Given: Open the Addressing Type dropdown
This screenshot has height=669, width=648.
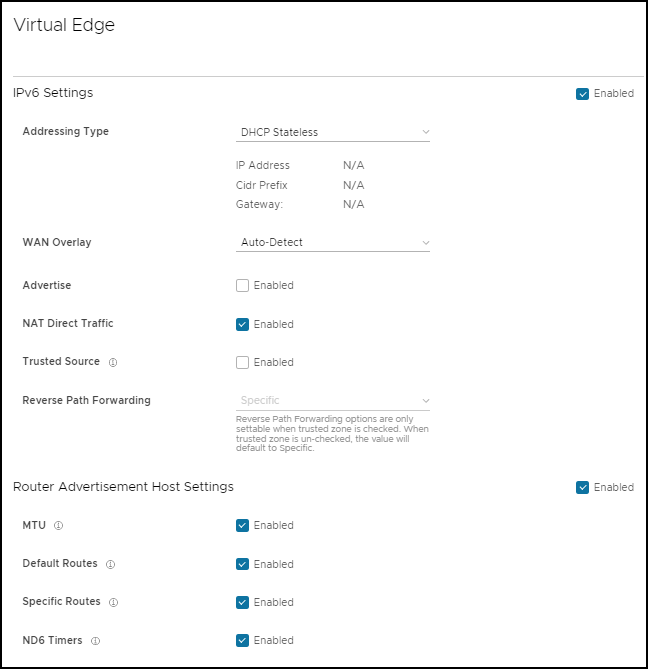Looking at the screenshot, I should pos(333,132).
